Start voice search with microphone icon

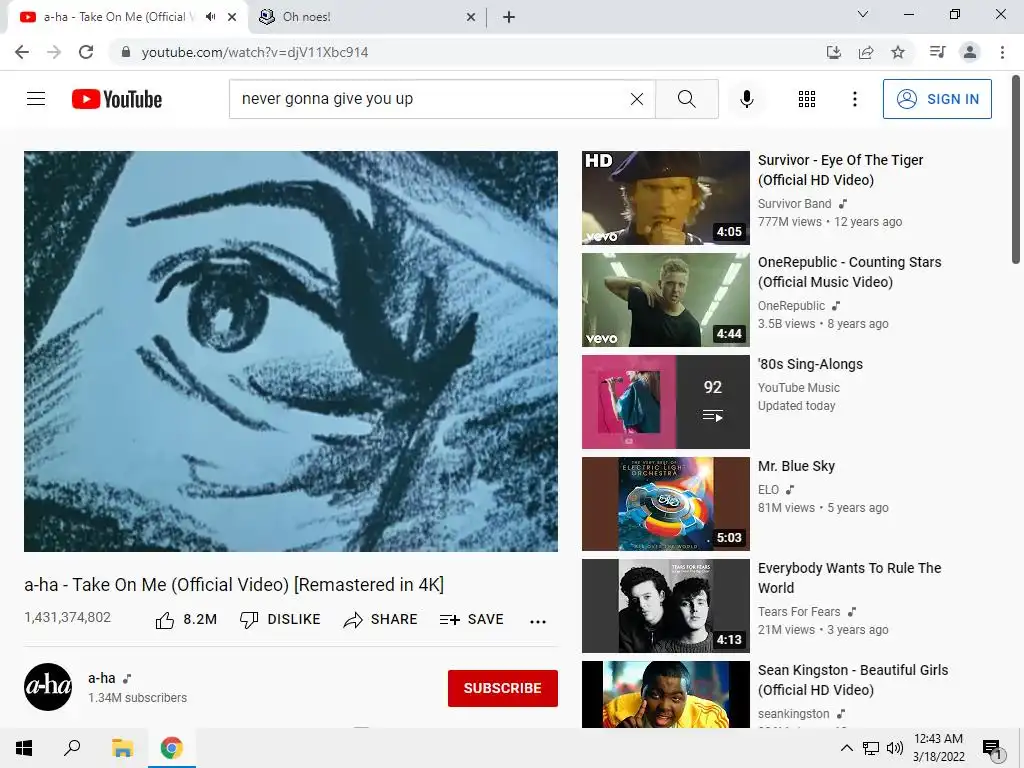(x=746, y=99)
